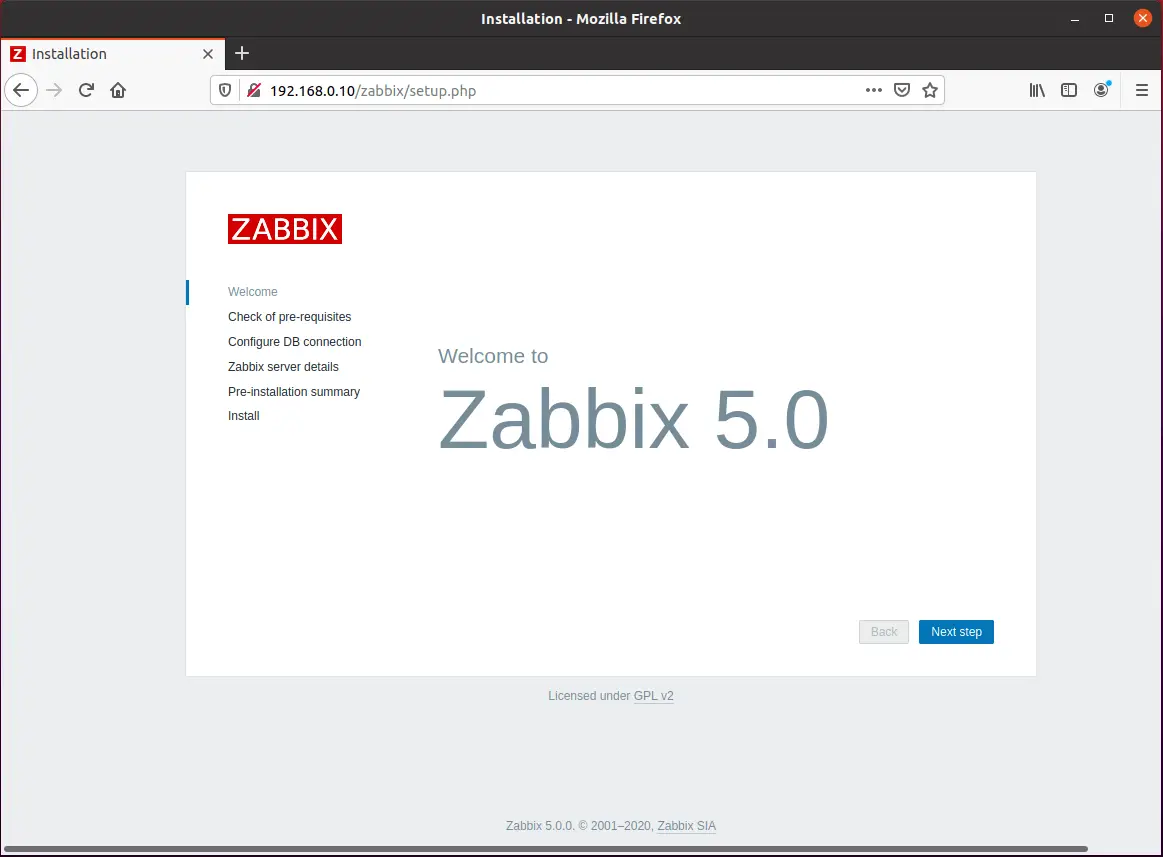Click the ZABBIX logo
Viewport: 1163px width, 857px height.
click(x=285, y=229)
